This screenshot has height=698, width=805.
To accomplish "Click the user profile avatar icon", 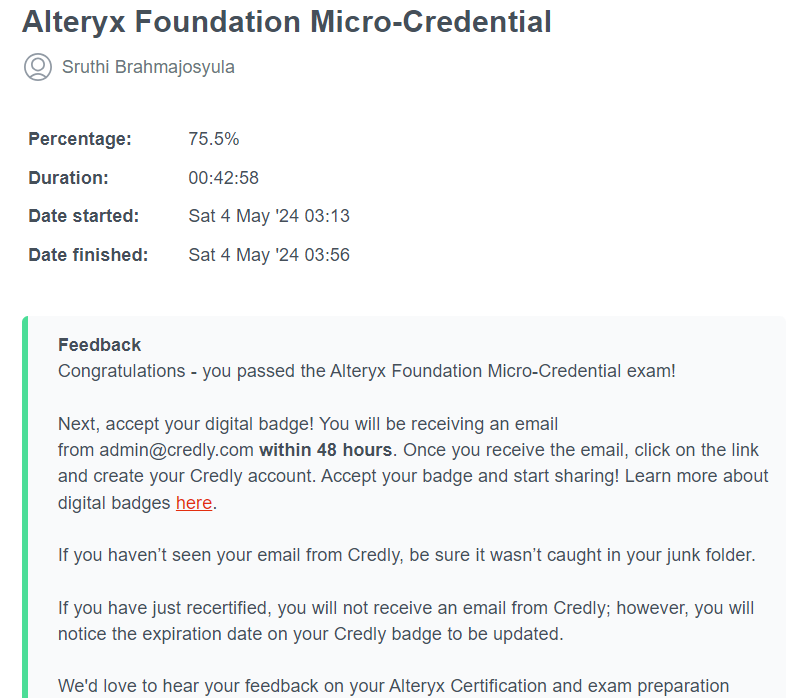I will [x=38, y=67].
